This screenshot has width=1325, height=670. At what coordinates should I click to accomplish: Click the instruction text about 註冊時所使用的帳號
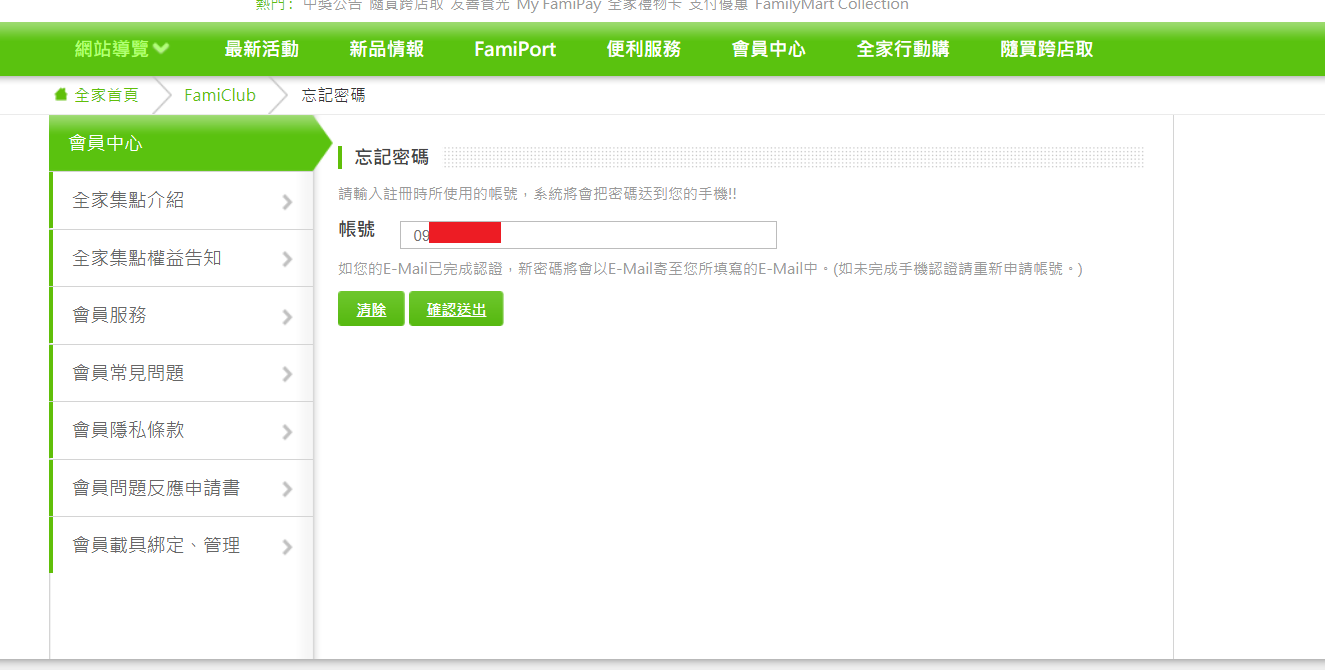pyautogui.click(x=538, y=194)
